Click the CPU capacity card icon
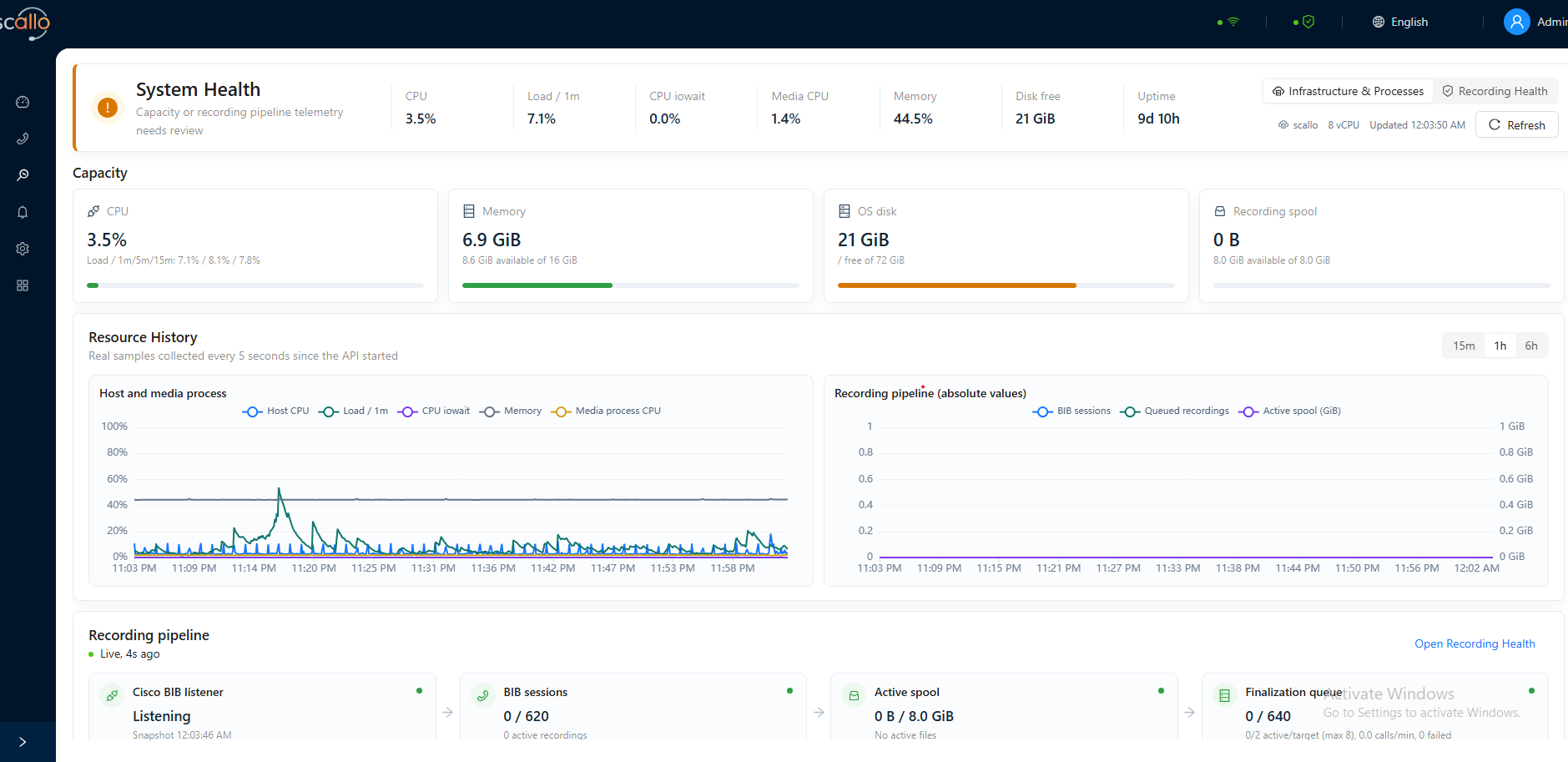The height and width of the screenshot is (762, 1568). (x=93, y=211)
